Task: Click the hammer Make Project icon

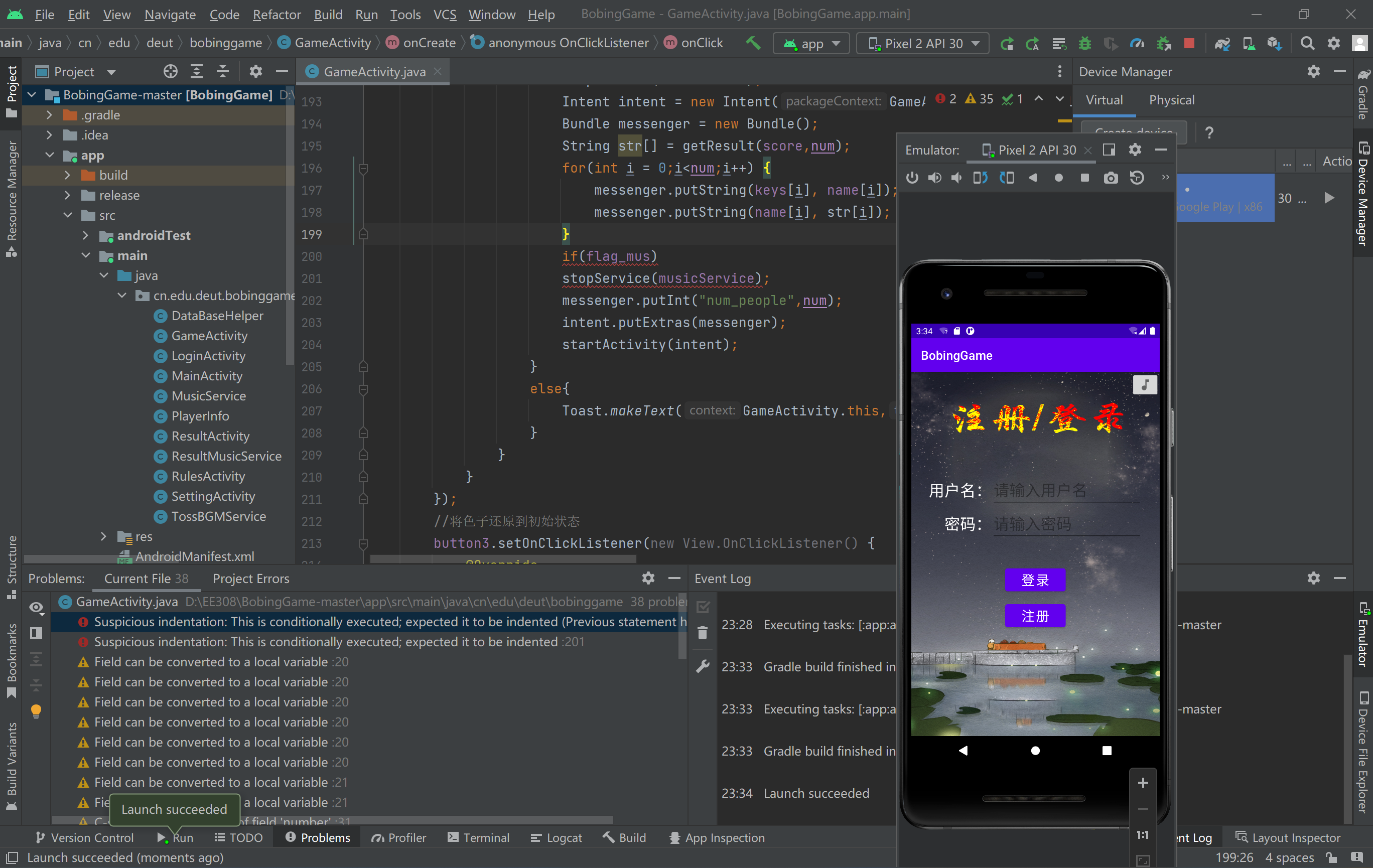Action: 753,43
